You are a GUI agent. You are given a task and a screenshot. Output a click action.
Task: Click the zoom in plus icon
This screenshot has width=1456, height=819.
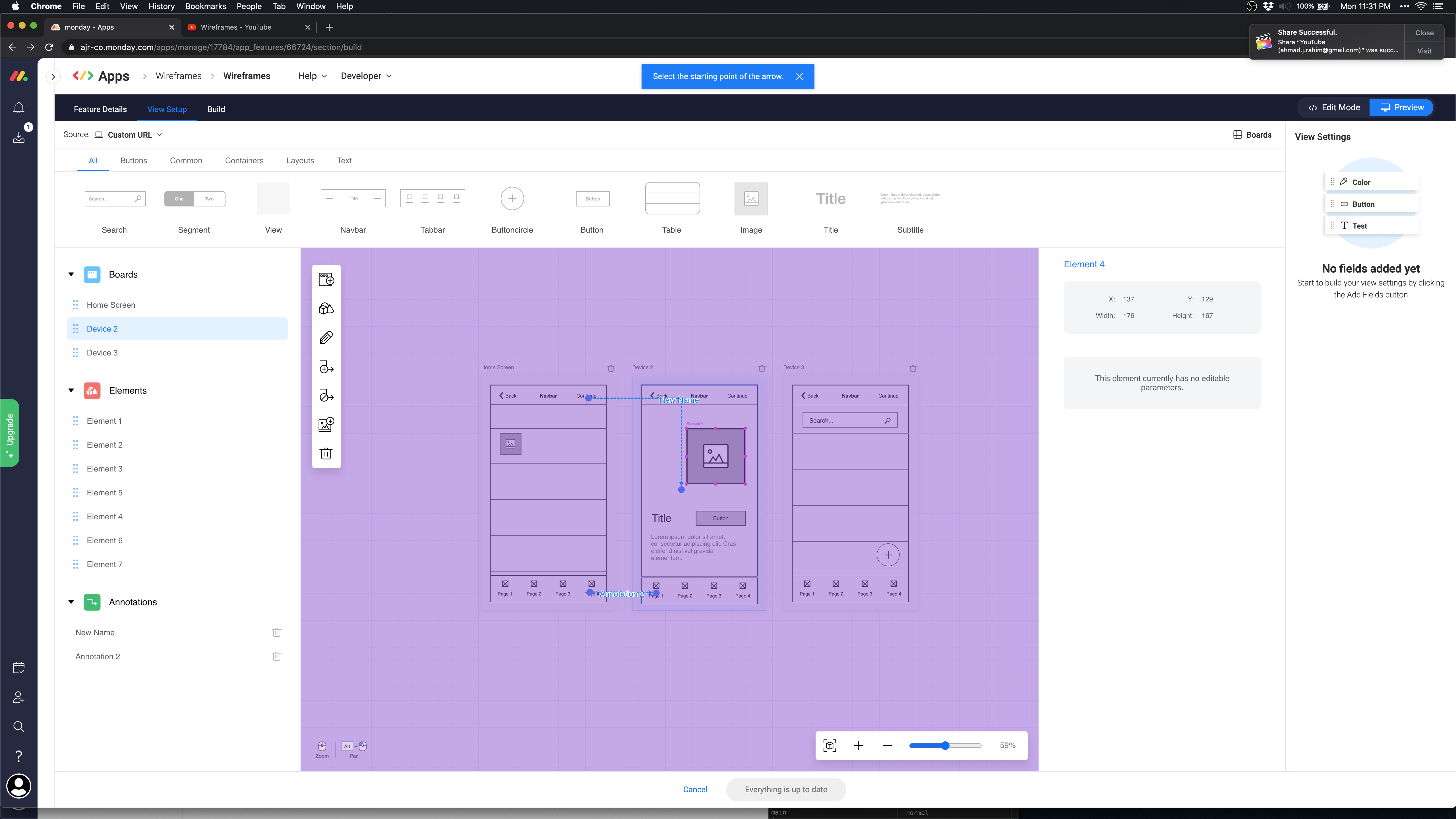tap(859, 746)
